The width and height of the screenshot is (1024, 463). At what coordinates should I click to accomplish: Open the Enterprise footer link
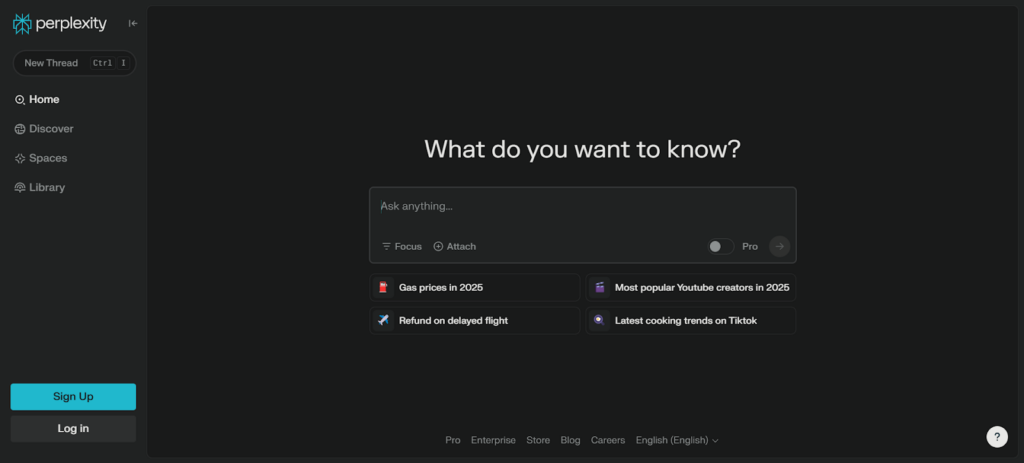click(x=493, y=441)
